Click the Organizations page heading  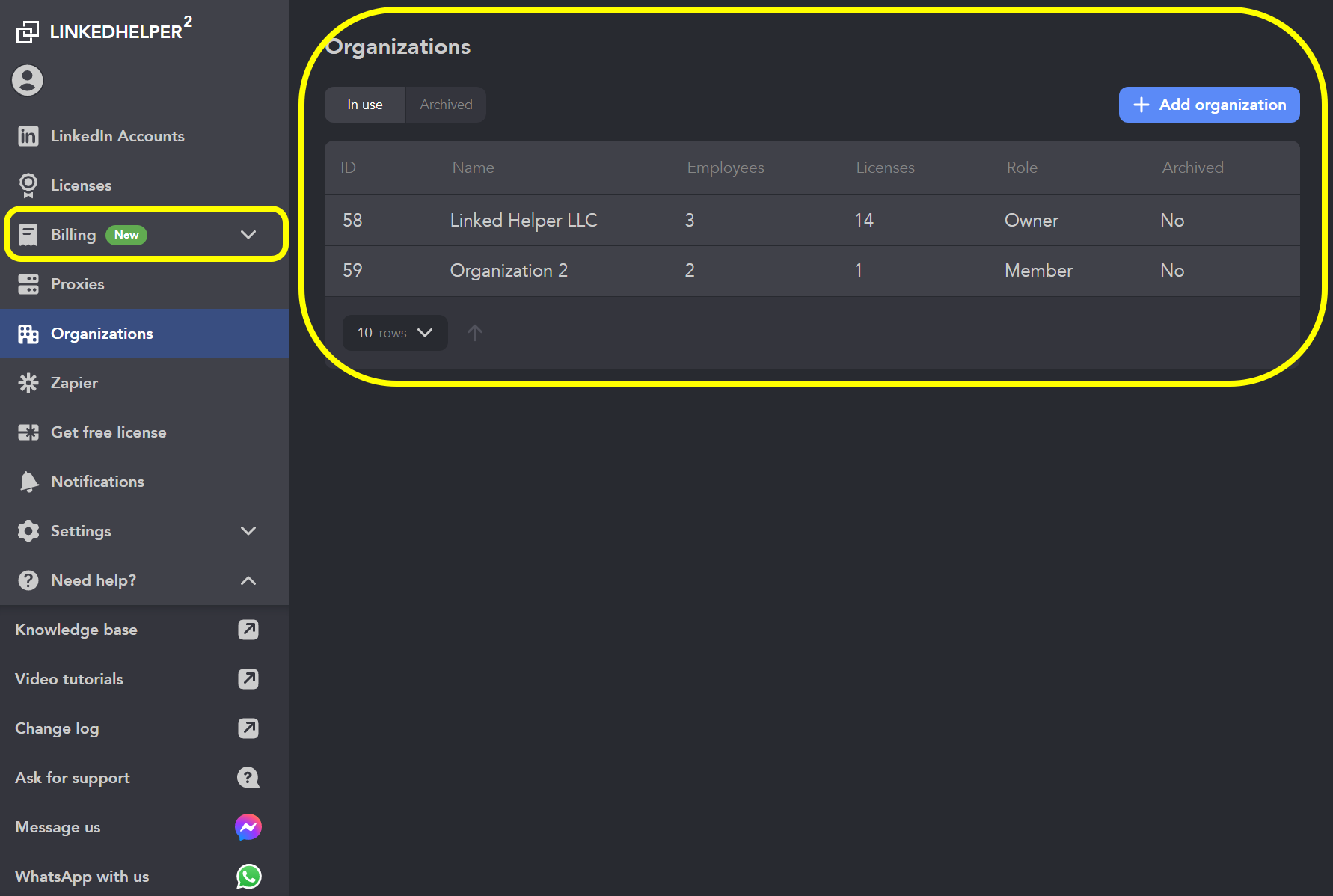pyautogui.click(x=398, y=46)
